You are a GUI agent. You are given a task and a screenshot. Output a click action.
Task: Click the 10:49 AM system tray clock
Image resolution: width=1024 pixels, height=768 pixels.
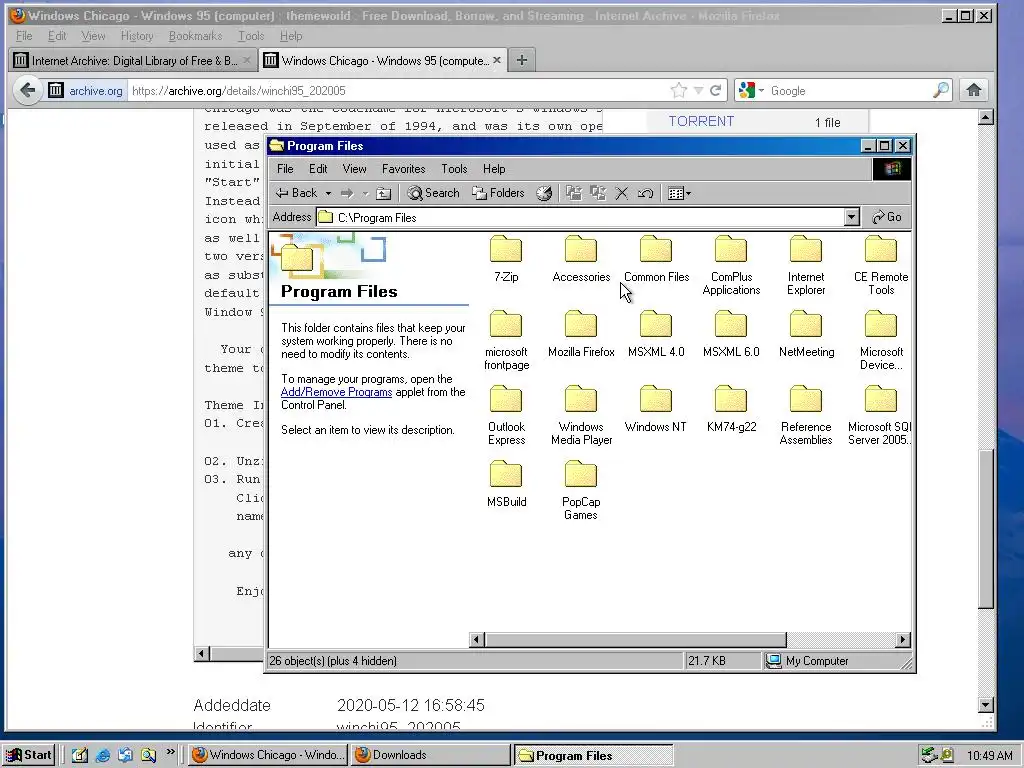[x=989, y=756]
